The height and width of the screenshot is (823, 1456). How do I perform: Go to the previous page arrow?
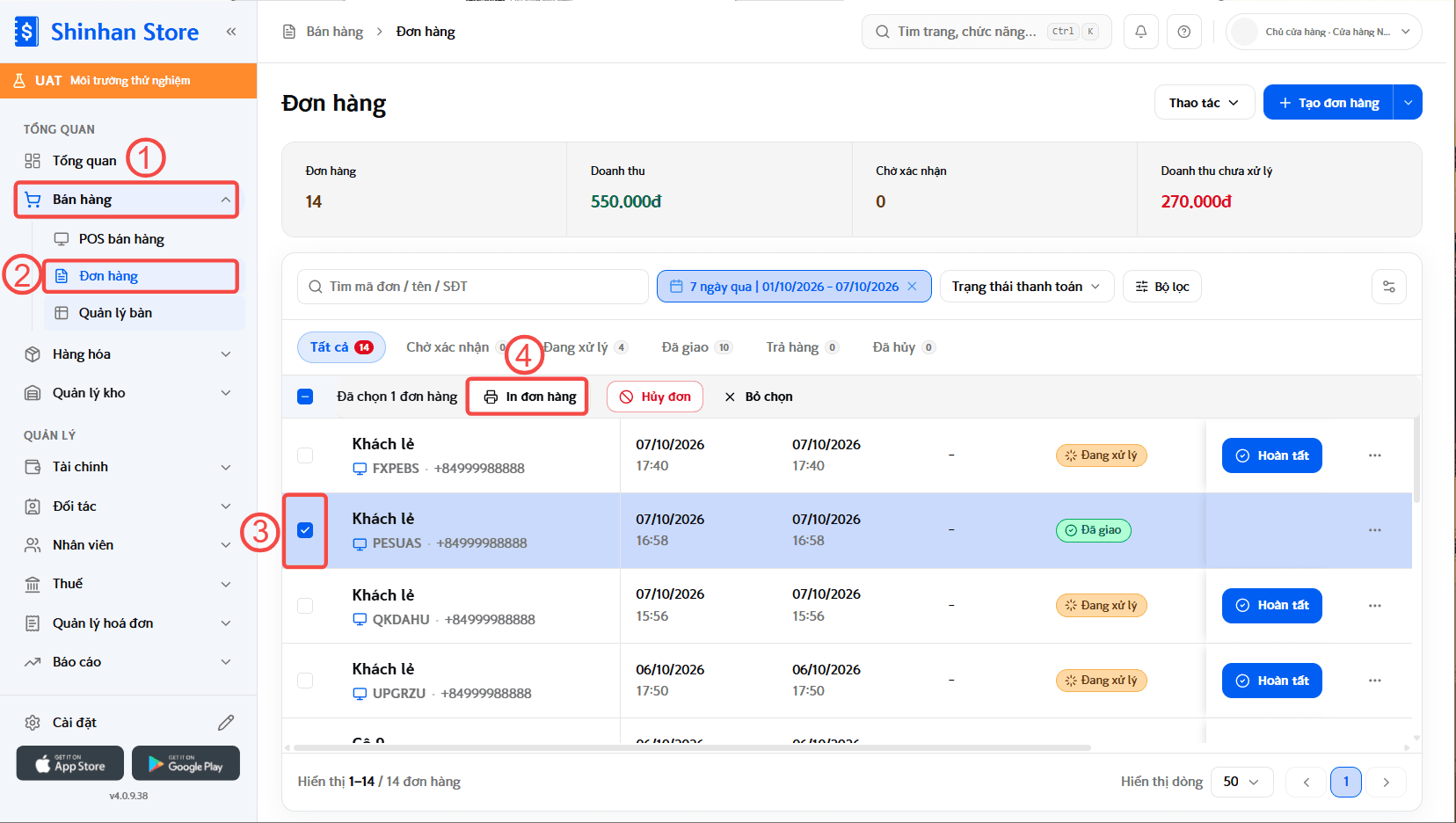[x=1306, y=782]
